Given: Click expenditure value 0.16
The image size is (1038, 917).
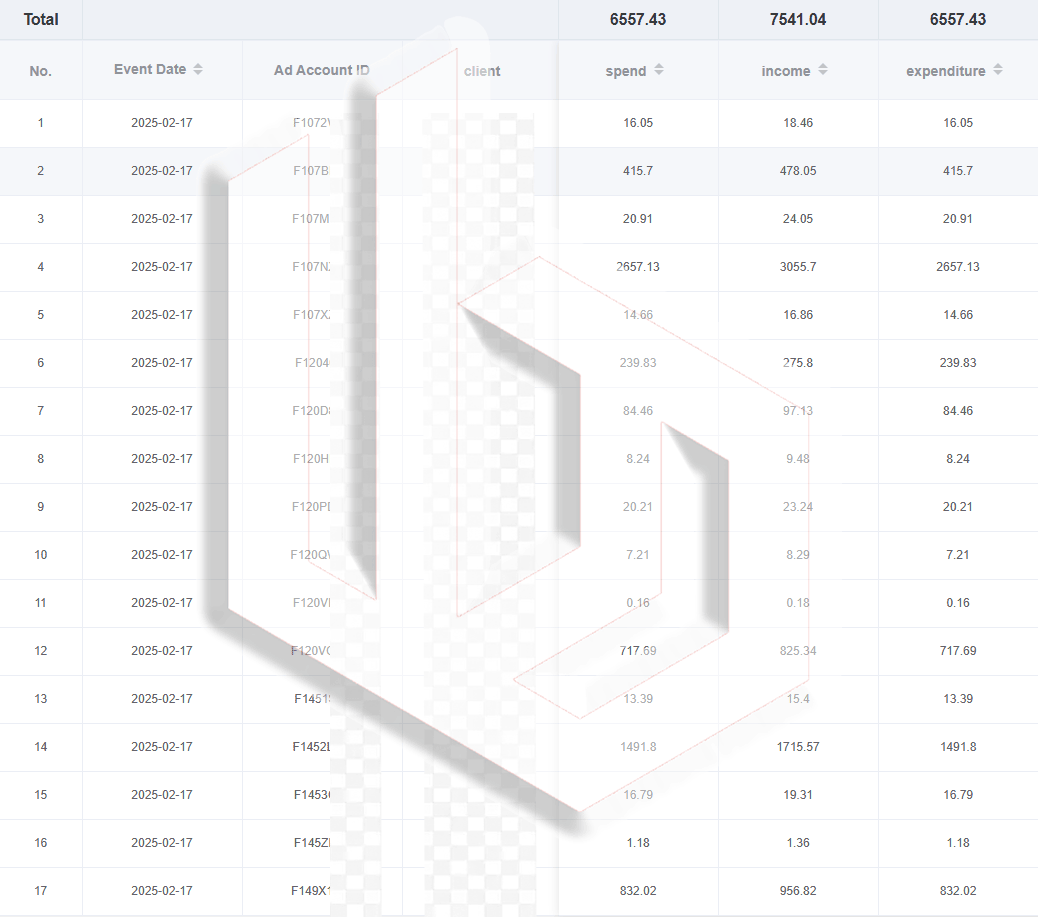Looking at the screenshot, I should (958, 603).
